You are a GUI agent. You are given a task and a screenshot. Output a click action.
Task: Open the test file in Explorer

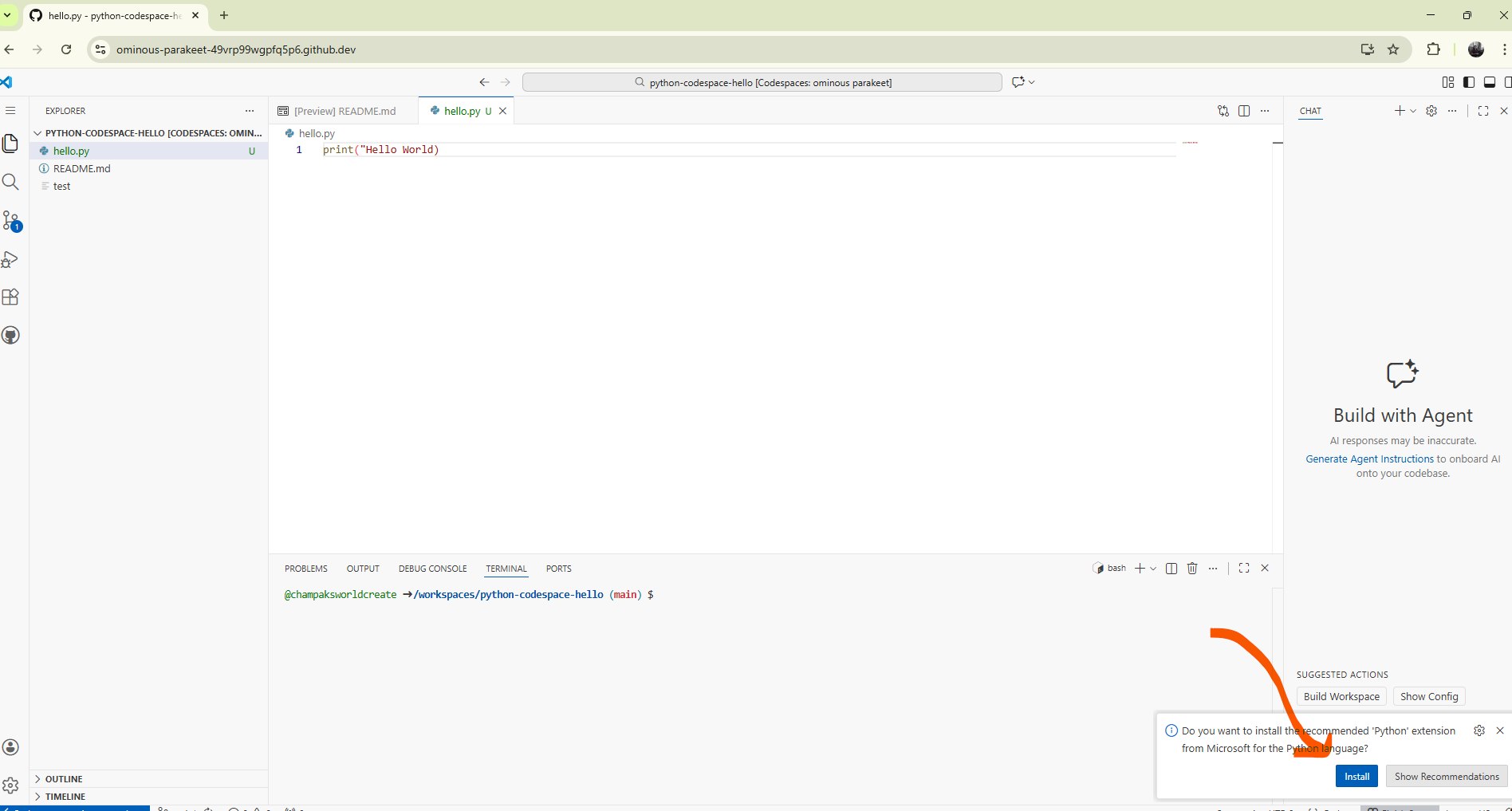pos(148,186)
